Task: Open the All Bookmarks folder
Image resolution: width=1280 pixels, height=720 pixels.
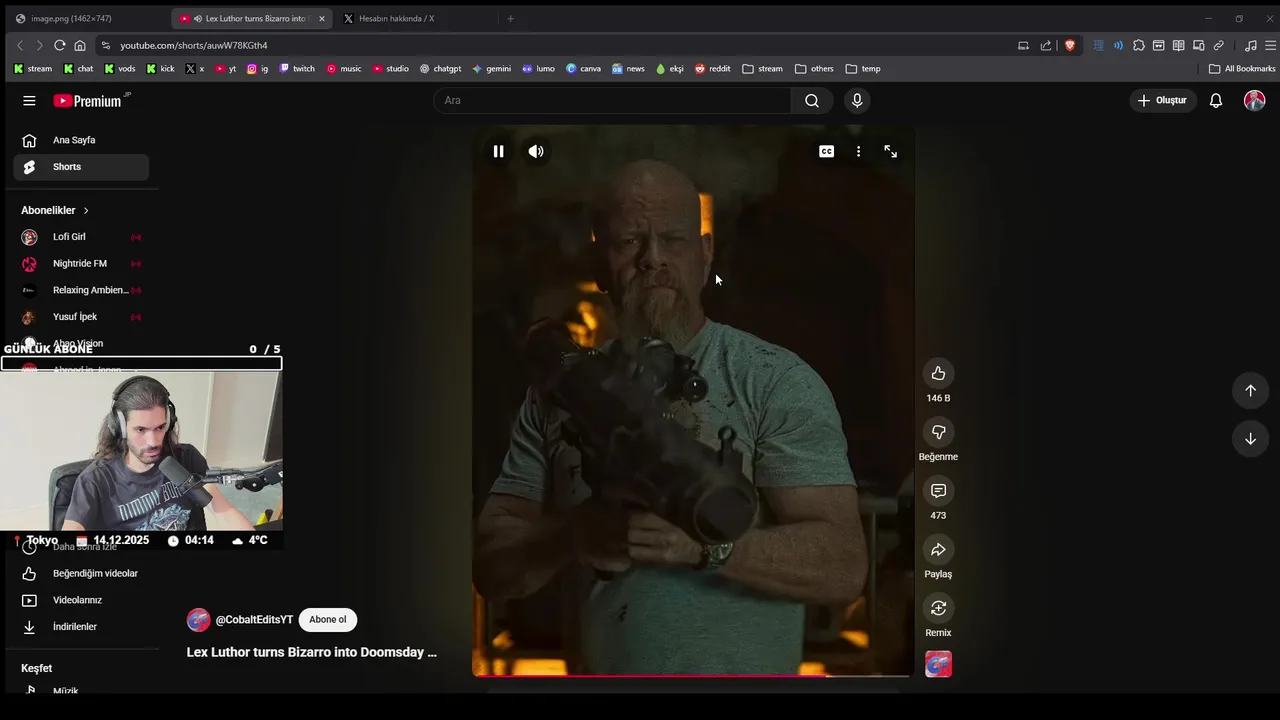Action: 1242,69
